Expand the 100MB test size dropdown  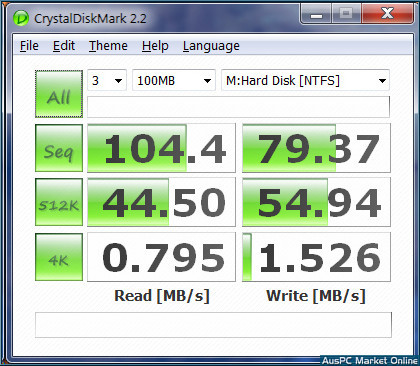click(174, 80)
